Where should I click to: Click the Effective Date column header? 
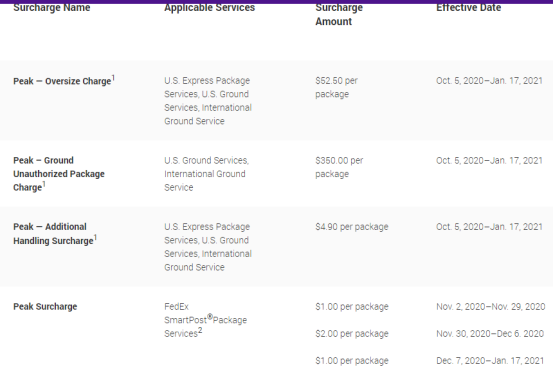[468, 7]
